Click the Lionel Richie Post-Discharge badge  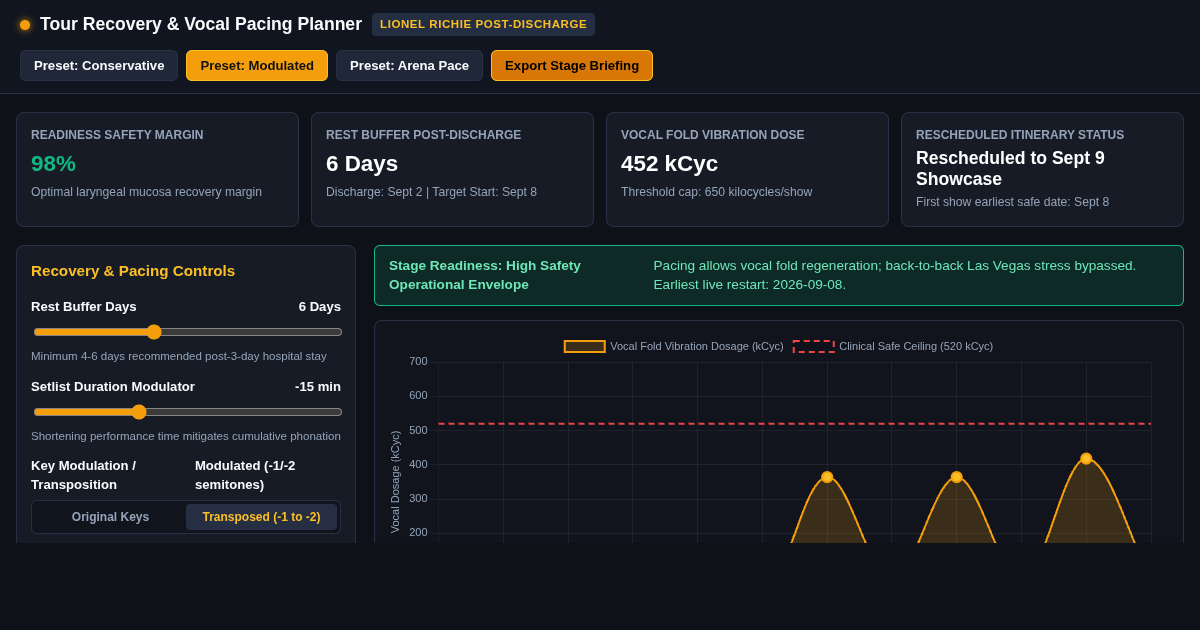click(x=483, y=24)
